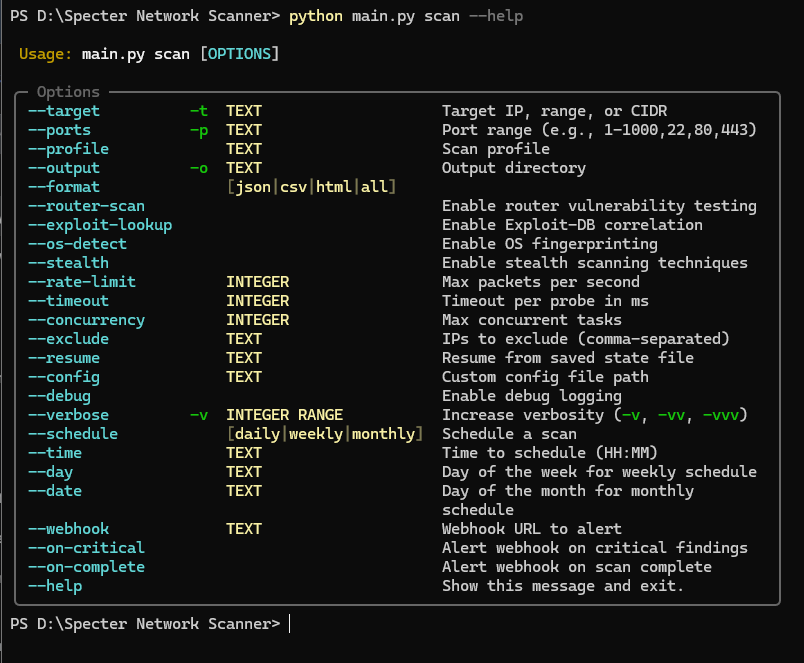Click 'Time to schedule (HH:MM)' text
This screenshot has width=804, height=663.
(550, 453)
